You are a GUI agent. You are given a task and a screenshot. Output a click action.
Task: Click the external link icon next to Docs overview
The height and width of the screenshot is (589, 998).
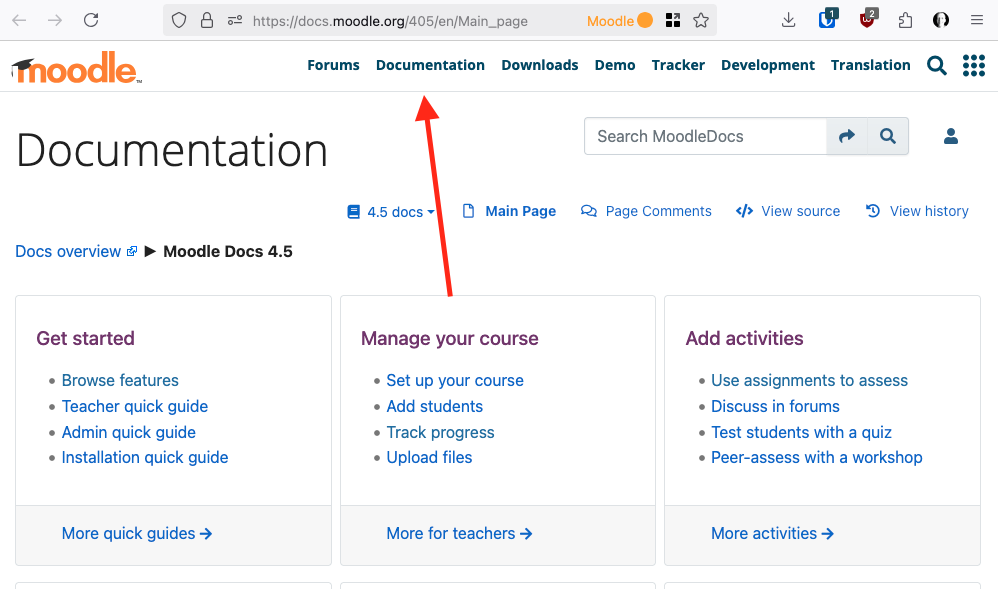tap(132, 252)
